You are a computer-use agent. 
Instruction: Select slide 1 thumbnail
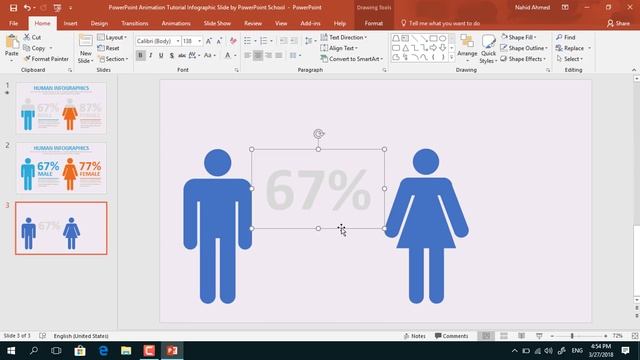tap(61, 108)
